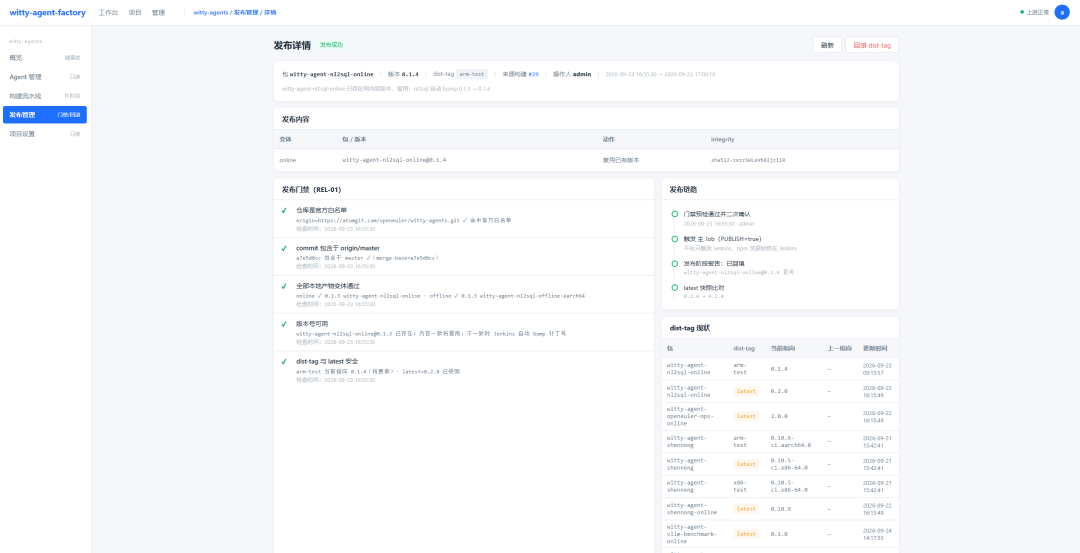Click the timeline circle for 门禁预检通过并二次确认
Viewport: 1080px width, 553px height.
(674, 214)
